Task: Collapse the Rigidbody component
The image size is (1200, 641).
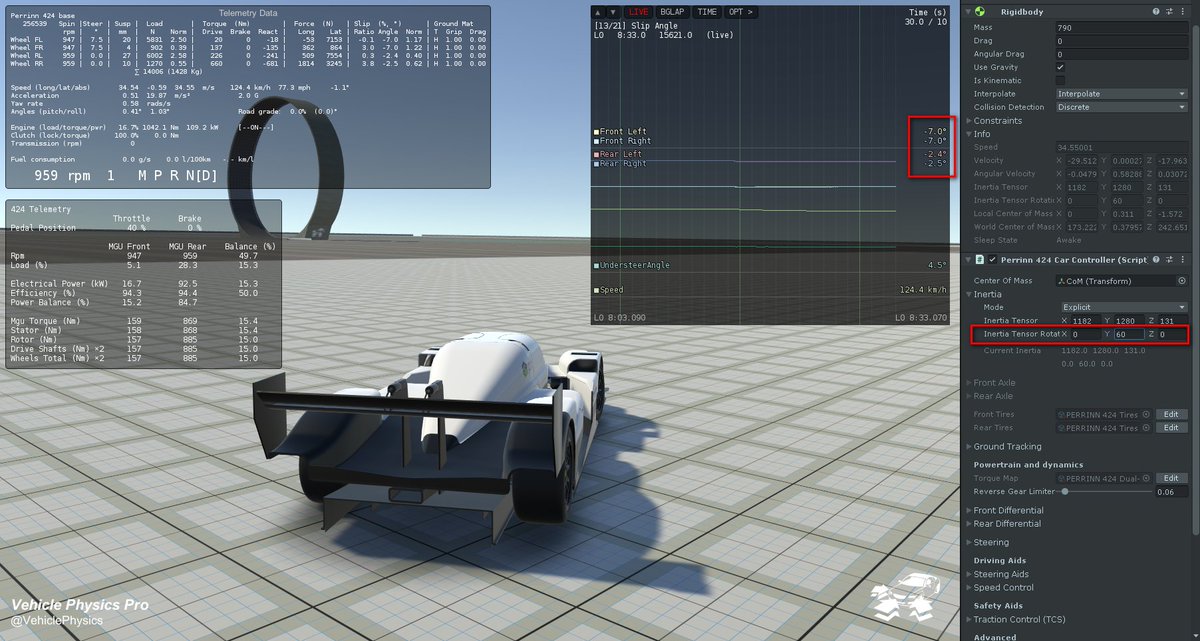Action: pyautogui.click(x=968, y=12)
